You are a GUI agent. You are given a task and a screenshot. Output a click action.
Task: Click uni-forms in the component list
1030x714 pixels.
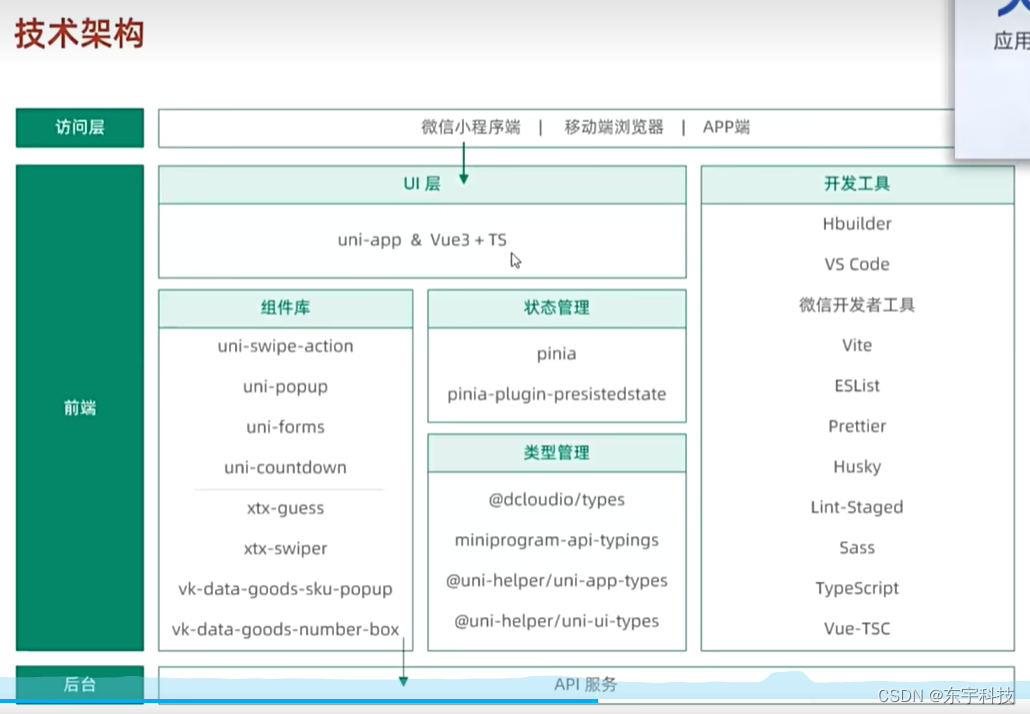pos(286,427)
